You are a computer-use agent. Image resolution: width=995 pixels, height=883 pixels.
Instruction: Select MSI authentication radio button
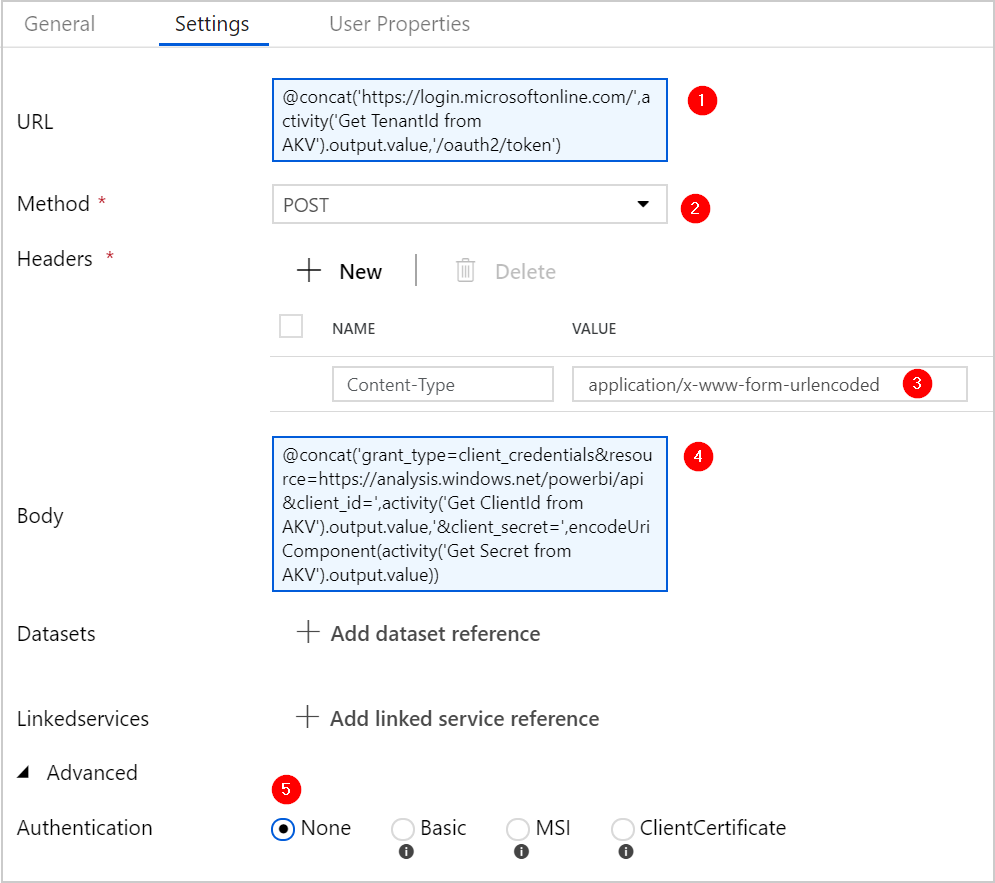coord(518,828)
